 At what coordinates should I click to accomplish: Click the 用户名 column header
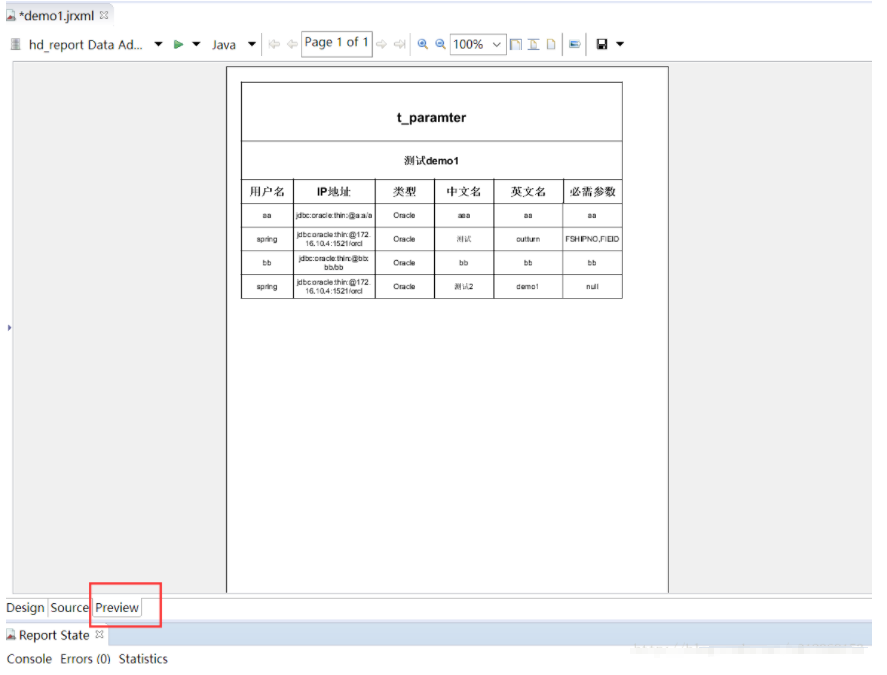click(267, 191)
